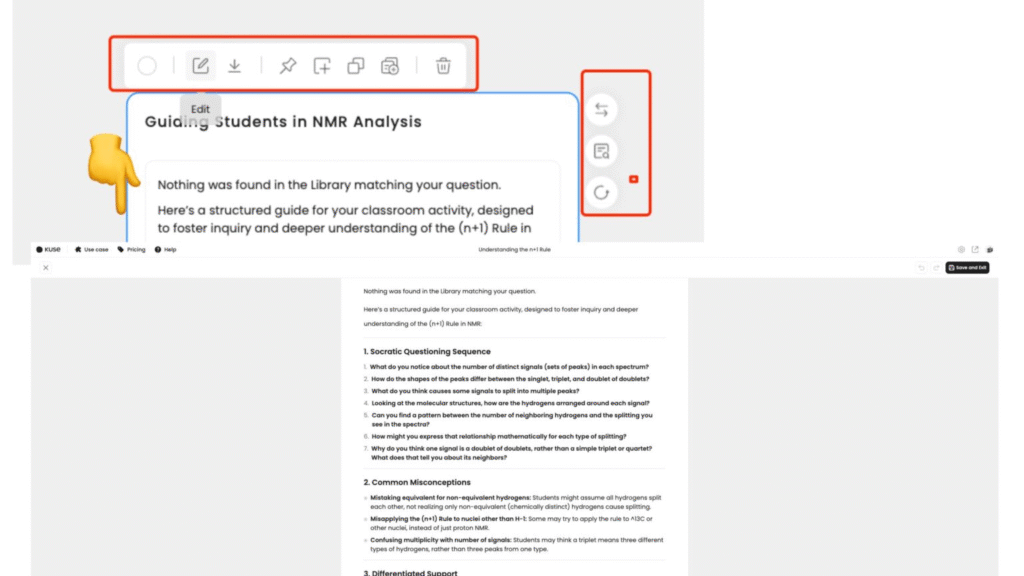Open the Use case menu item

[x=91, y=249]
